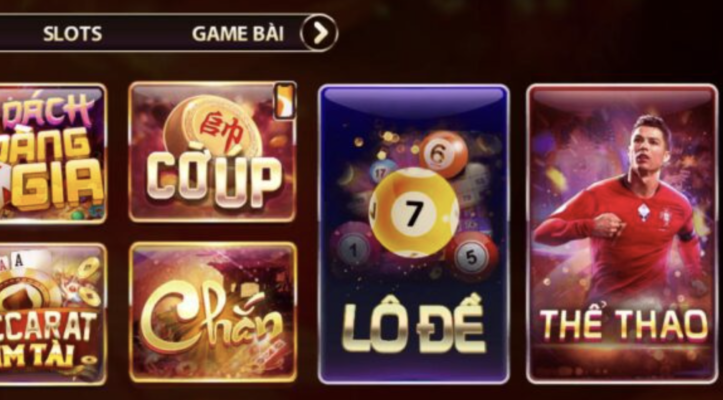
Task: Expand more categories with the right chevron
Action: click(319, 33)
